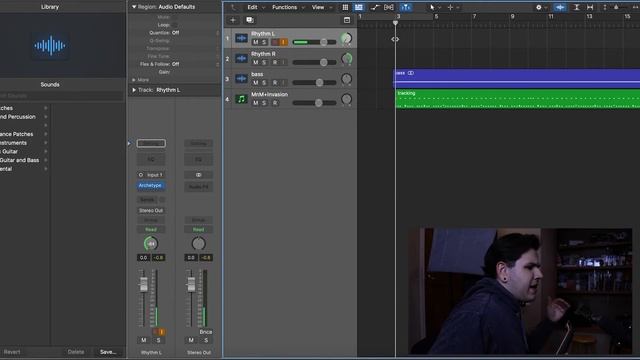640x360 pixels.
Task: Mute the Rhythm L track
Action: tap(256, 42)
